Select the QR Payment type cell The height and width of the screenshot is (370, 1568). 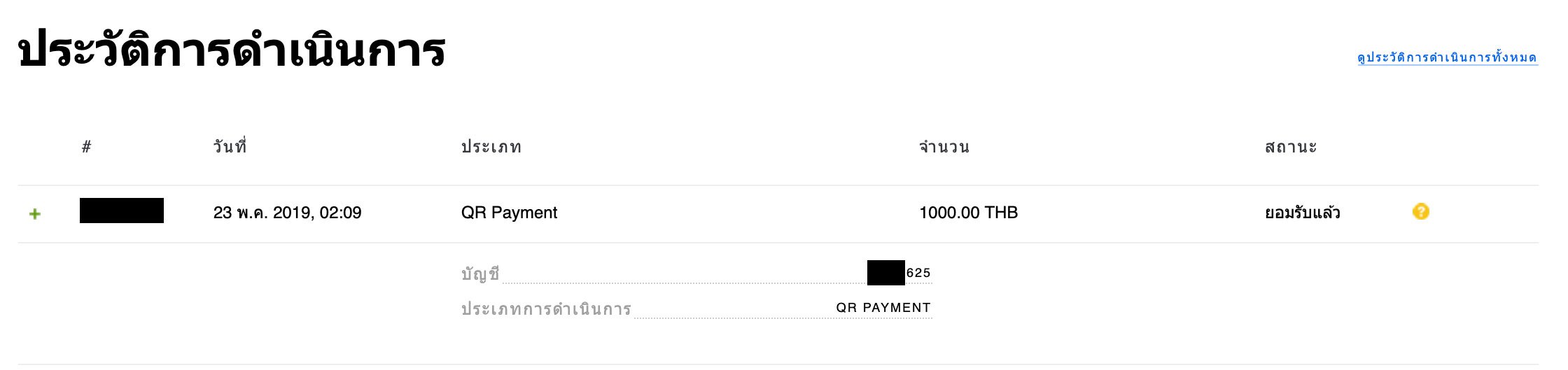tap(509, 213)
